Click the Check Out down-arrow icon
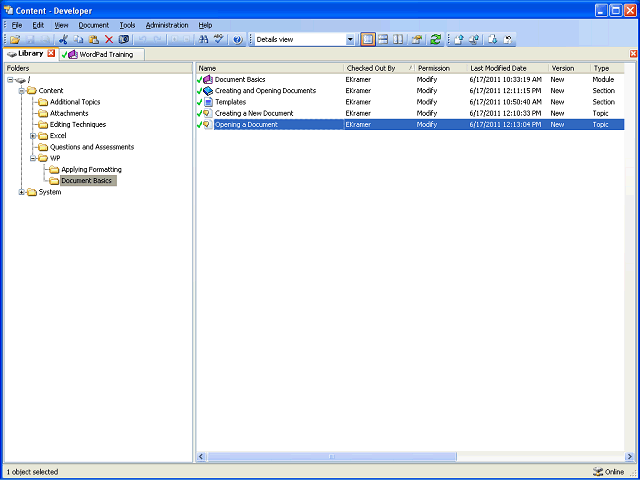Image resolution: width=640 pixels, height=480 pixels. pyautogui.click(x=493, y=40)
